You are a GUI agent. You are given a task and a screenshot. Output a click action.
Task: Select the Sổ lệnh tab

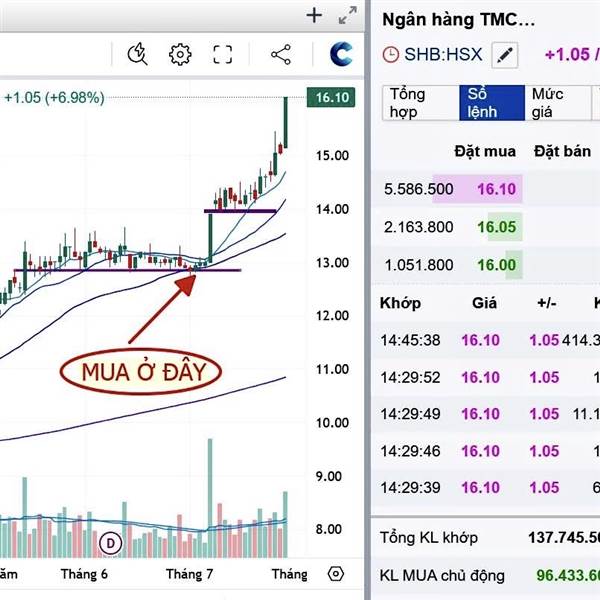coord(492,103)
